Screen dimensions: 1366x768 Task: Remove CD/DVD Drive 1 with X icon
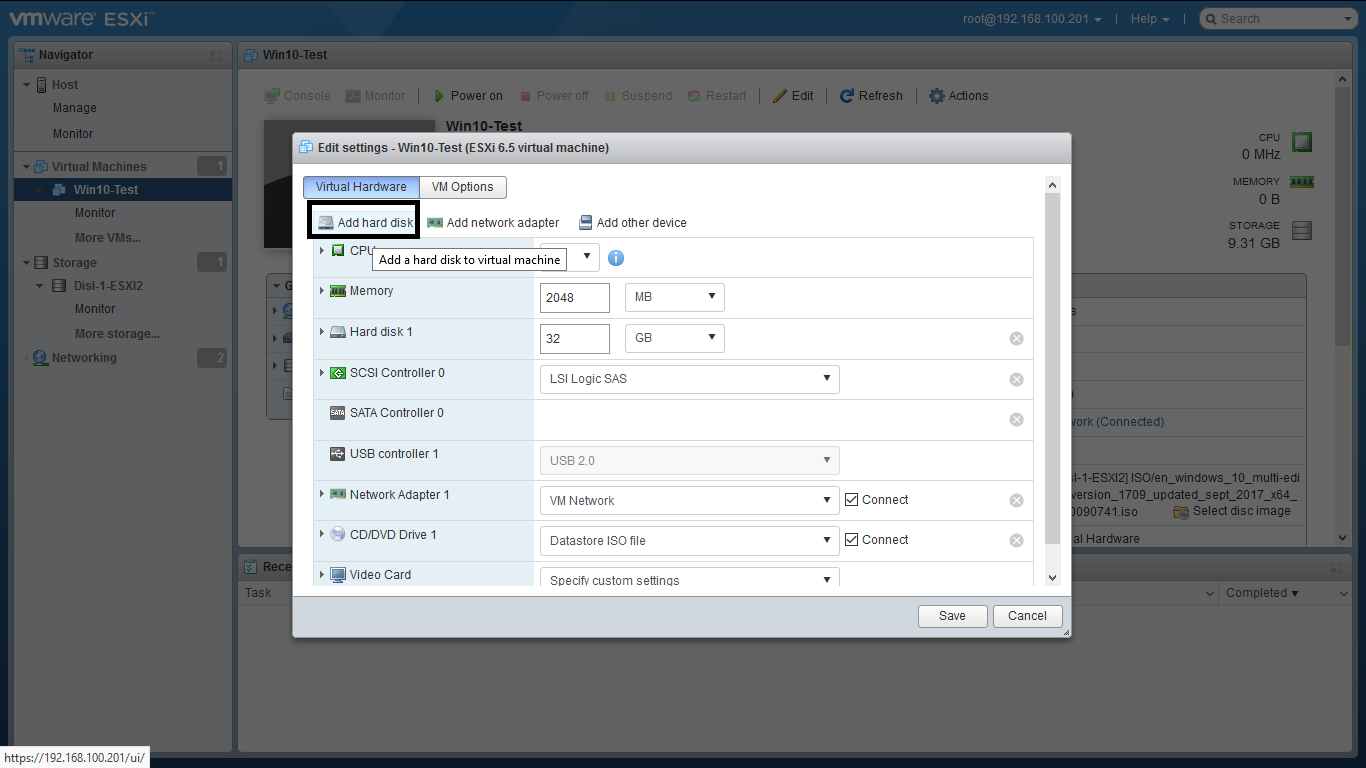click(x=1016, y=541)
